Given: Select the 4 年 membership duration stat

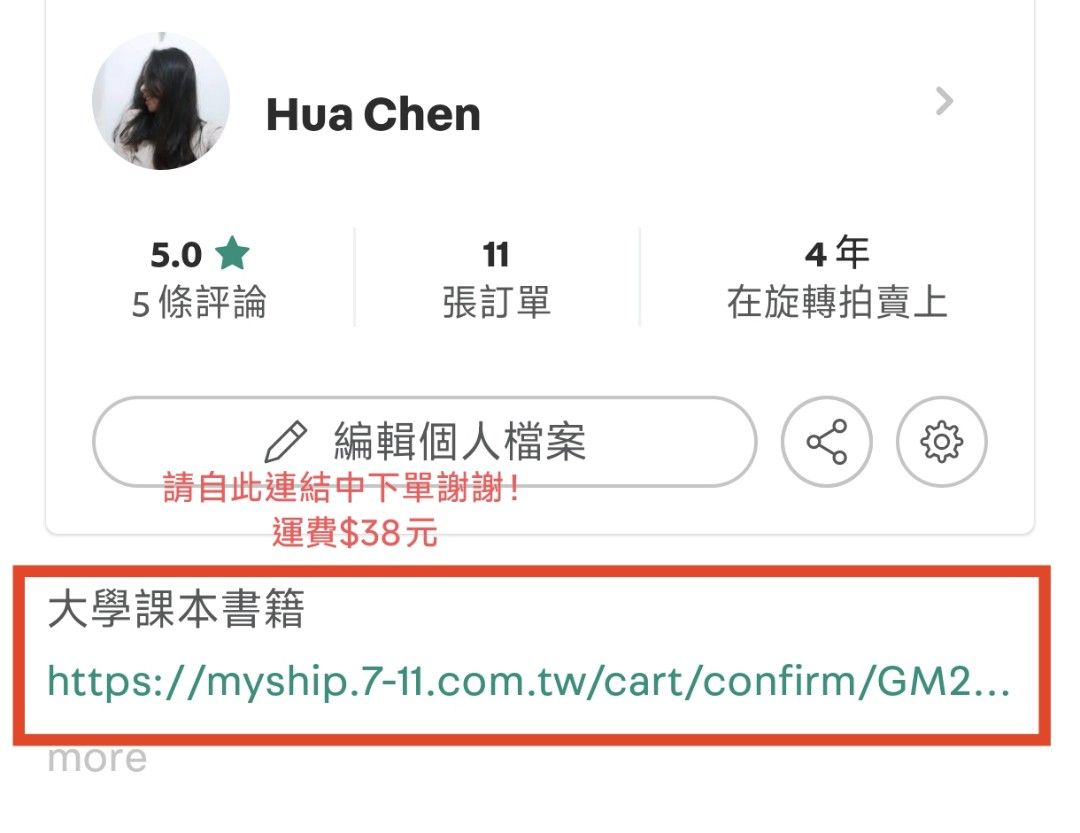Looking at the screenshot, I should point(837,252).
